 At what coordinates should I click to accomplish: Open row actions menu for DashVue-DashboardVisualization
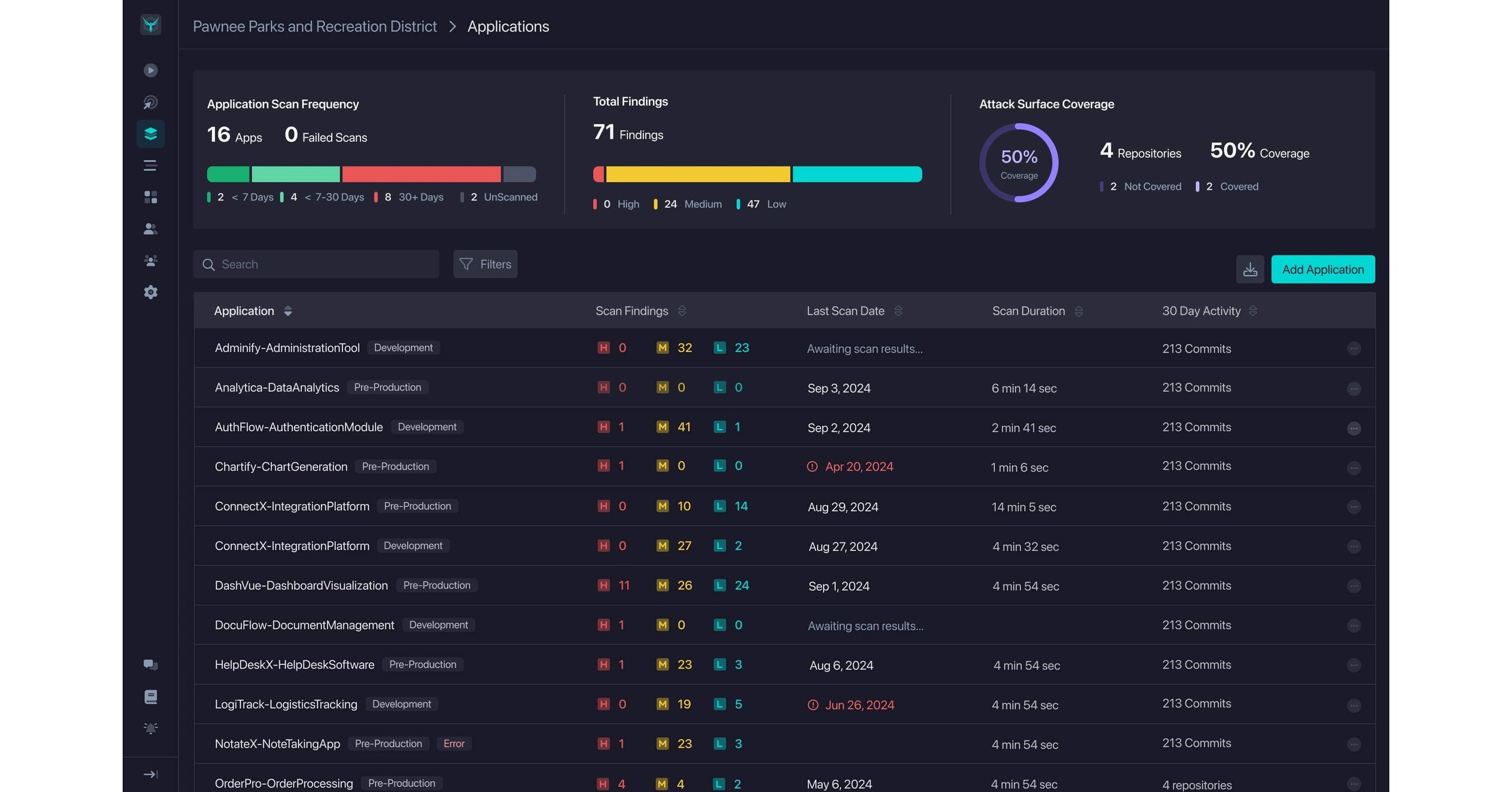tap(1355, 585)
